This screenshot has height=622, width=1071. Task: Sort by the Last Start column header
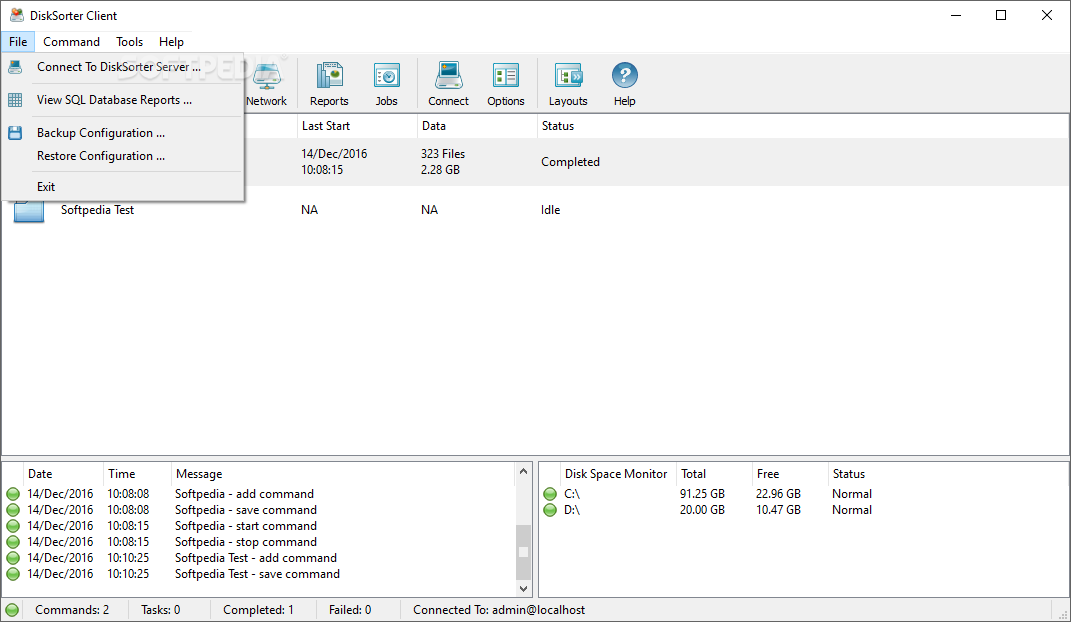[x=357, y=126]
